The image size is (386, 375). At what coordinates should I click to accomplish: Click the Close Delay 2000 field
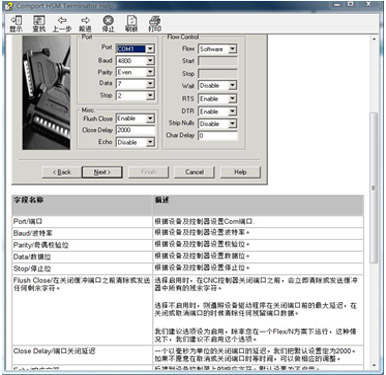tap(135, 130)
